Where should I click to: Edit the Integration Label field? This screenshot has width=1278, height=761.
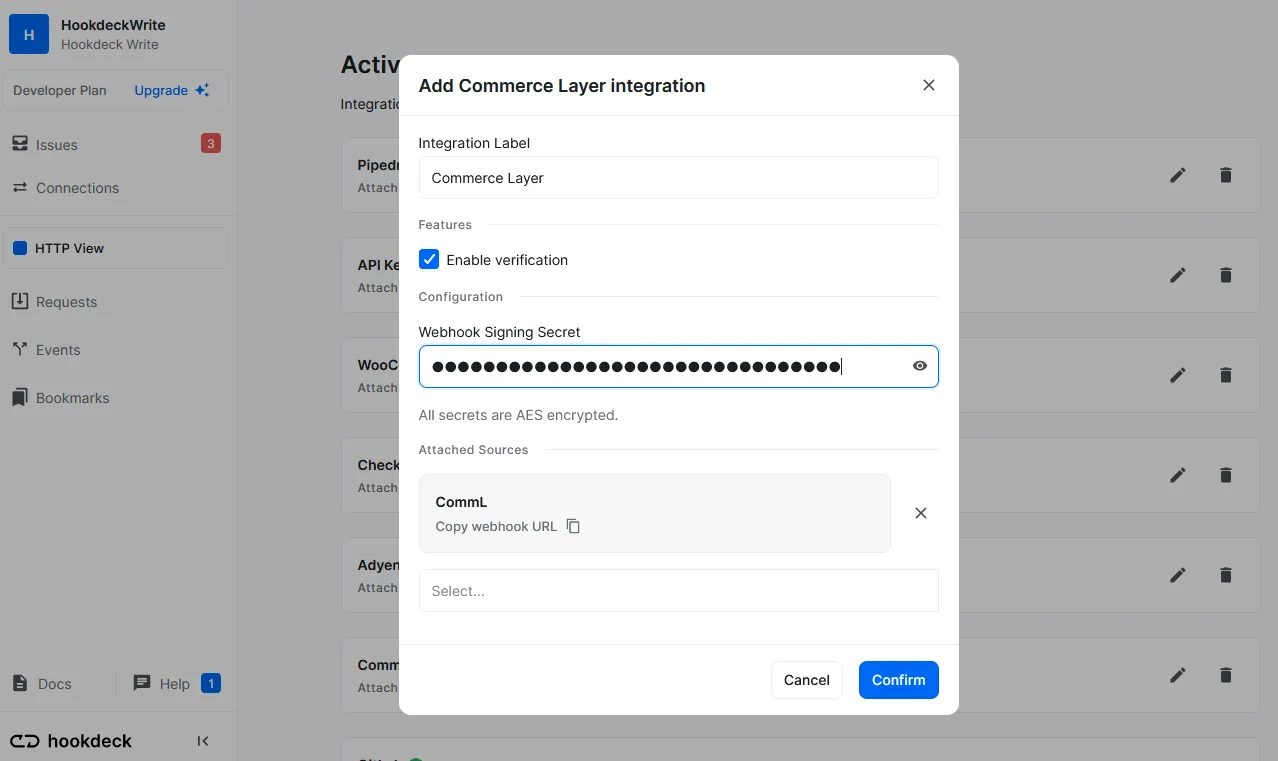point(678,178)
